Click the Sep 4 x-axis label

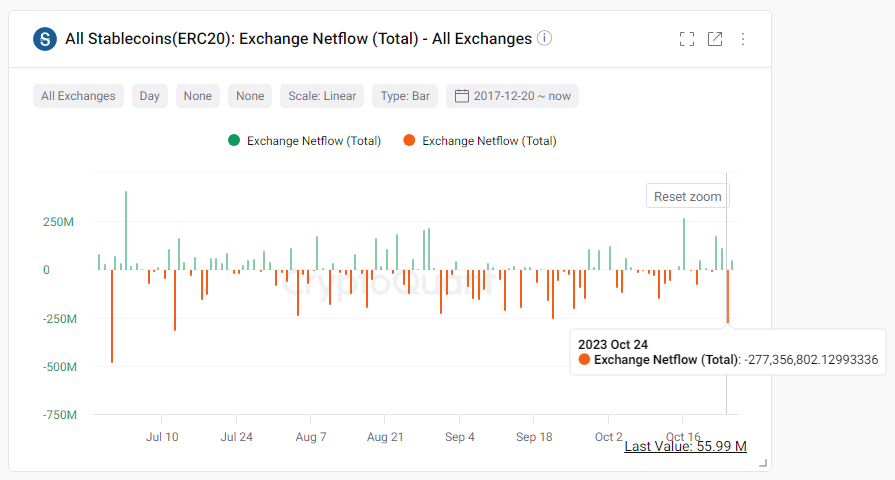tap(459, 437)
